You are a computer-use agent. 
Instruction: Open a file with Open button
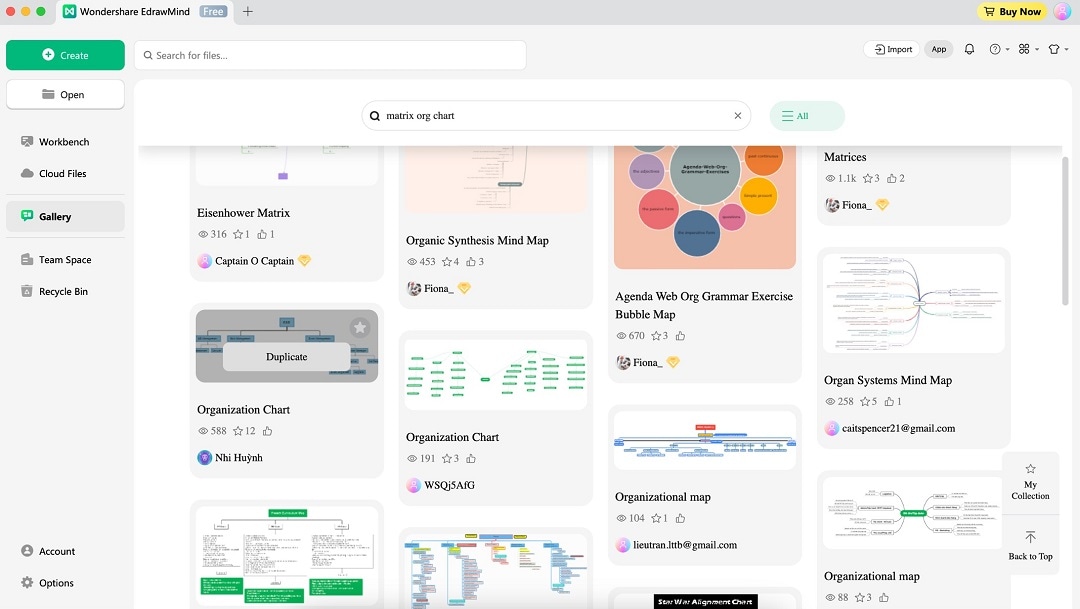tap(65, 94)
